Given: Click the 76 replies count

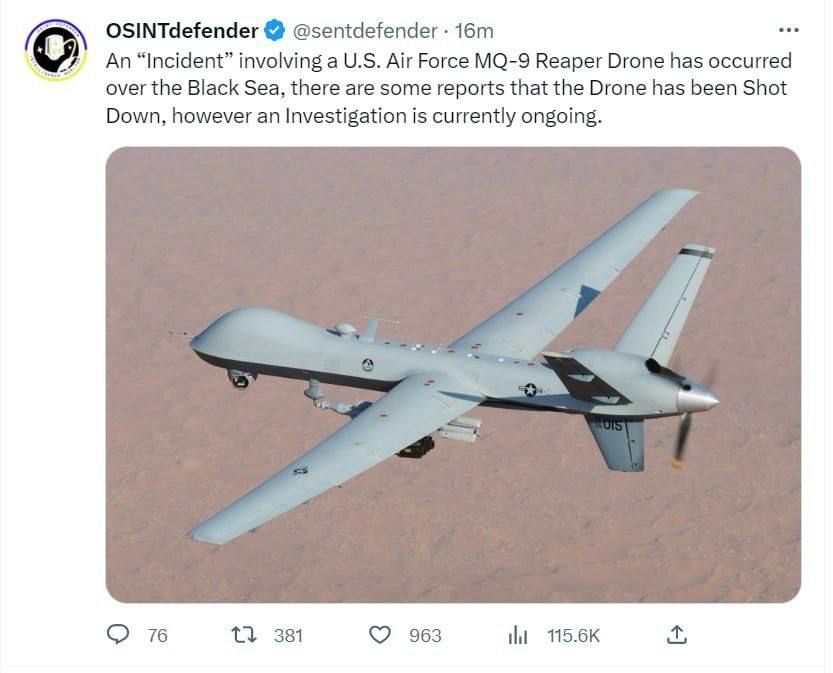Looking at the screenshot, I should coord(157,635).
